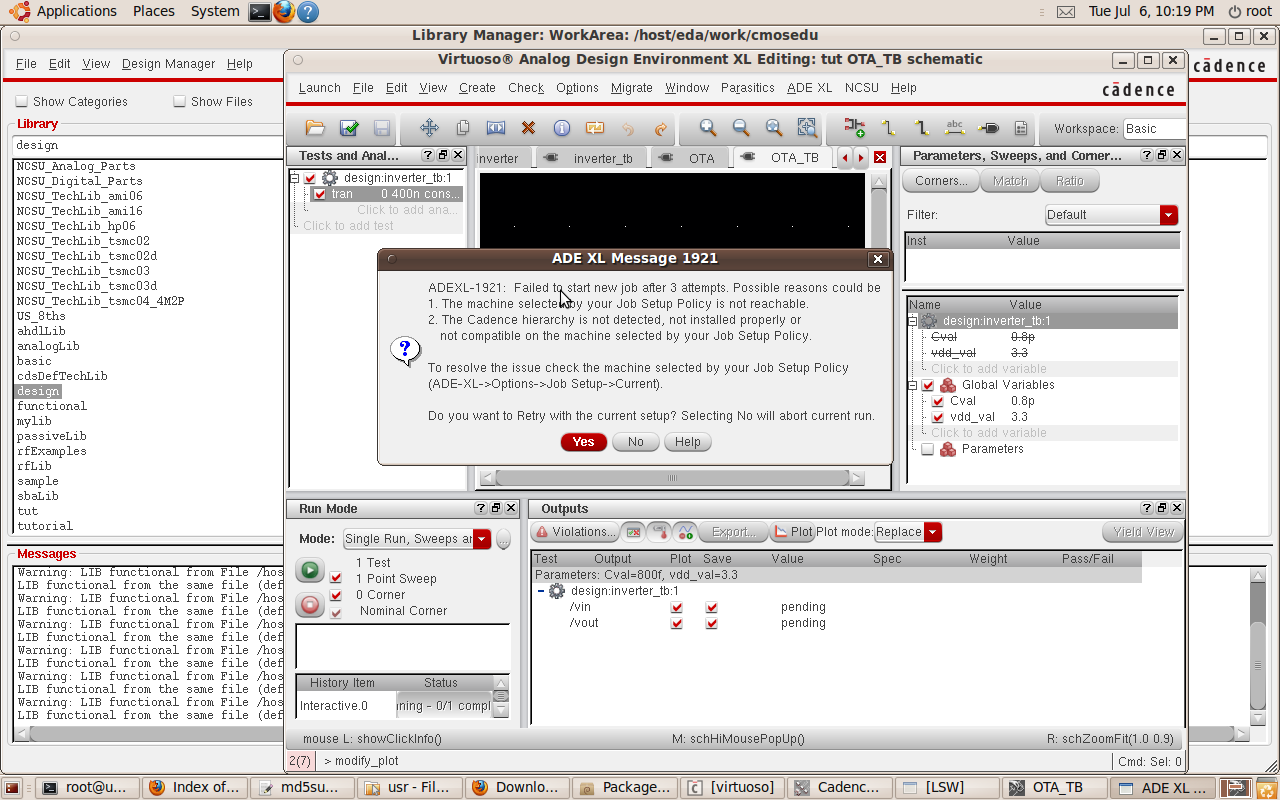Viewport: 1280px width, 800px height.
Task: Click the Zoom to Selected icon
Action: 807,128
